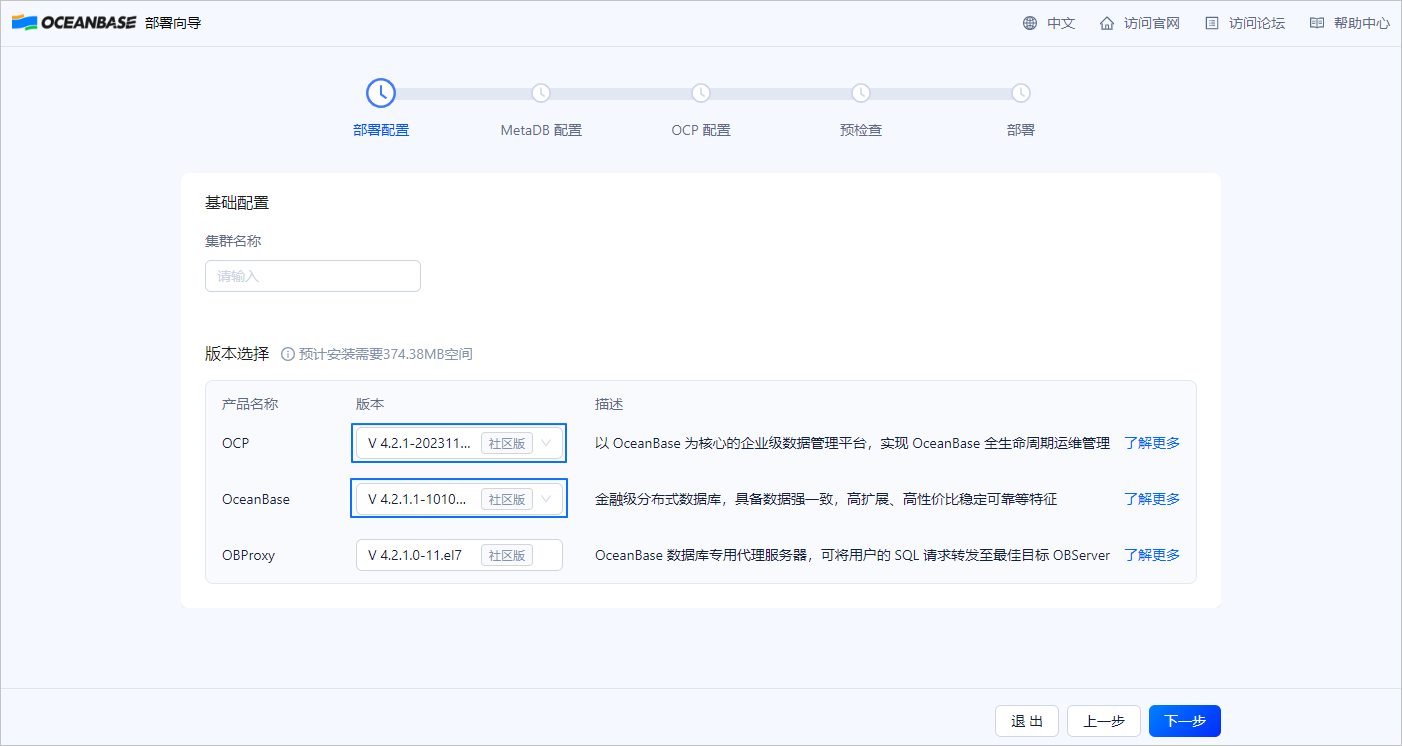Click the 预检查 step clock icon

pos(861,93)
